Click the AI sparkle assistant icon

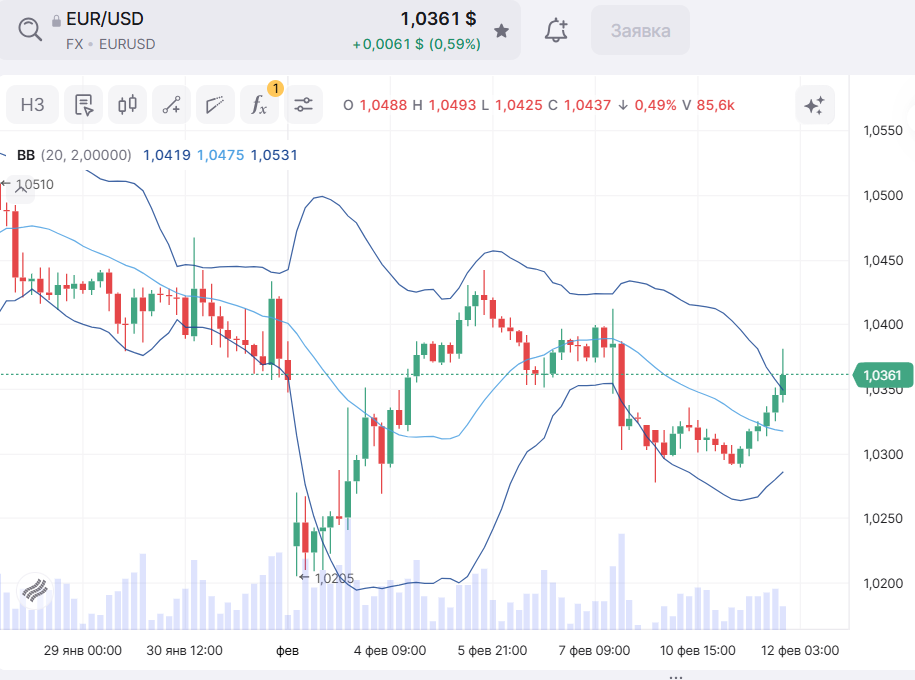click(x=814, y=105)
